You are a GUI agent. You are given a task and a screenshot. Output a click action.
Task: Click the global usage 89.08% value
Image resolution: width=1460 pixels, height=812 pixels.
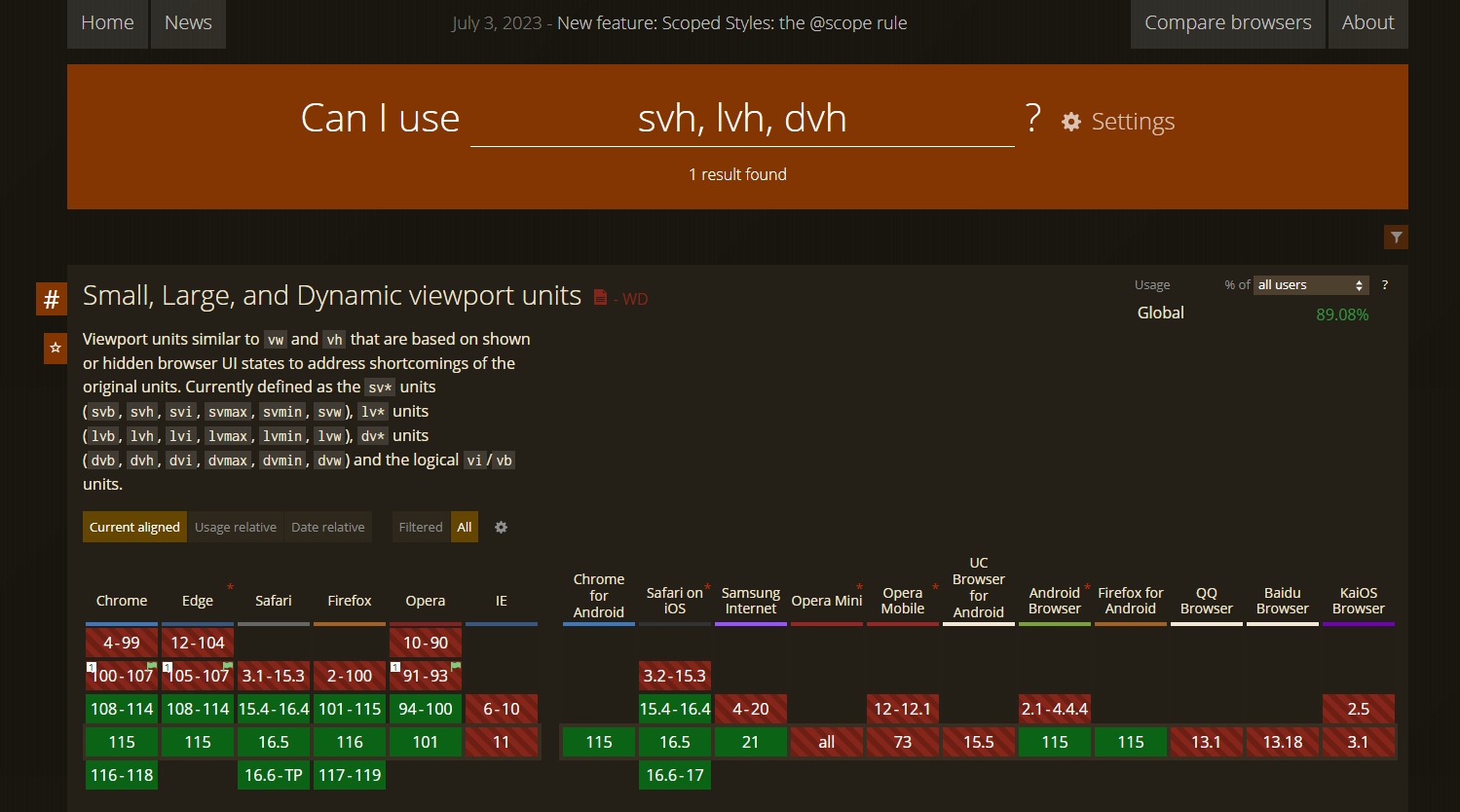pos(1342,314)
